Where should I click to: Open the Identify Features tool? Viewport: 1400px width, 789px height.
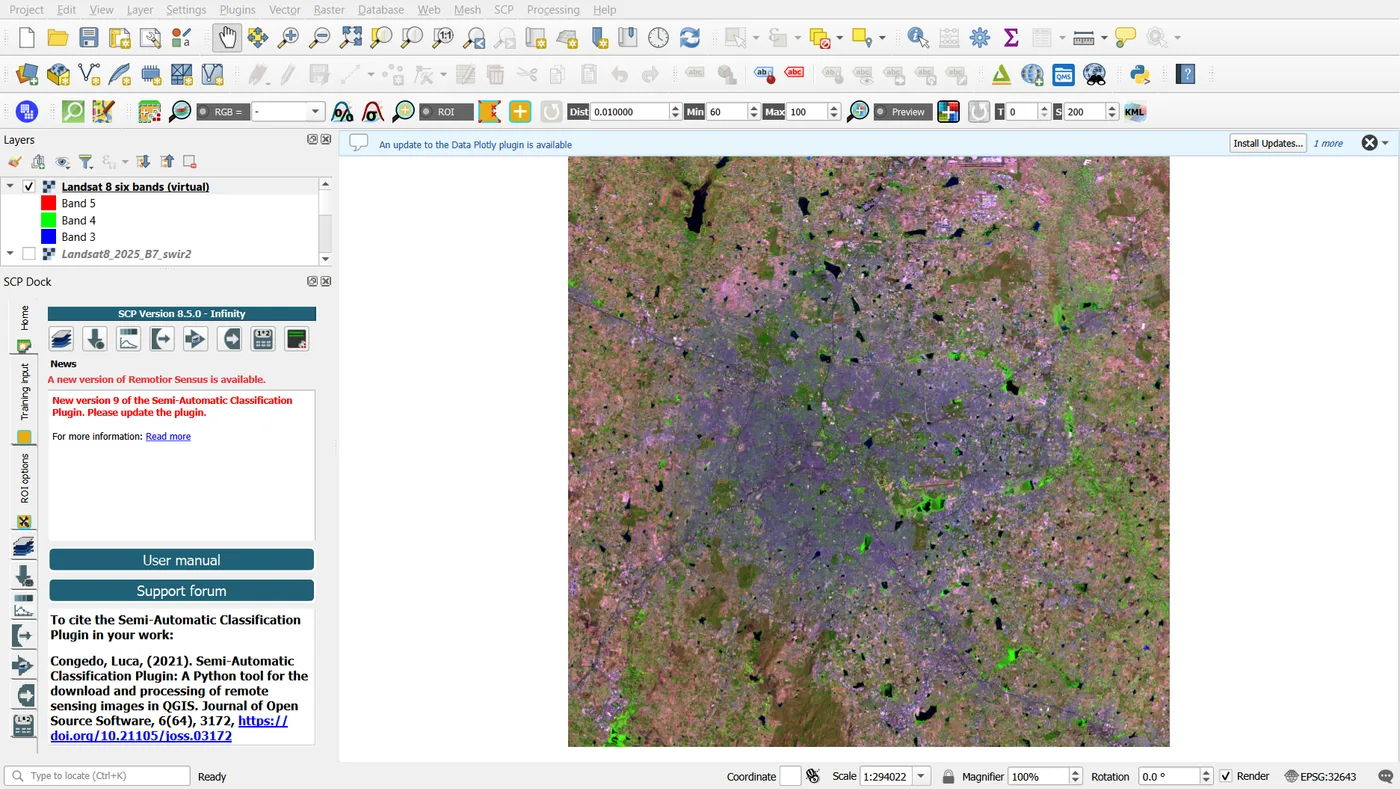[x=918, y=38]
